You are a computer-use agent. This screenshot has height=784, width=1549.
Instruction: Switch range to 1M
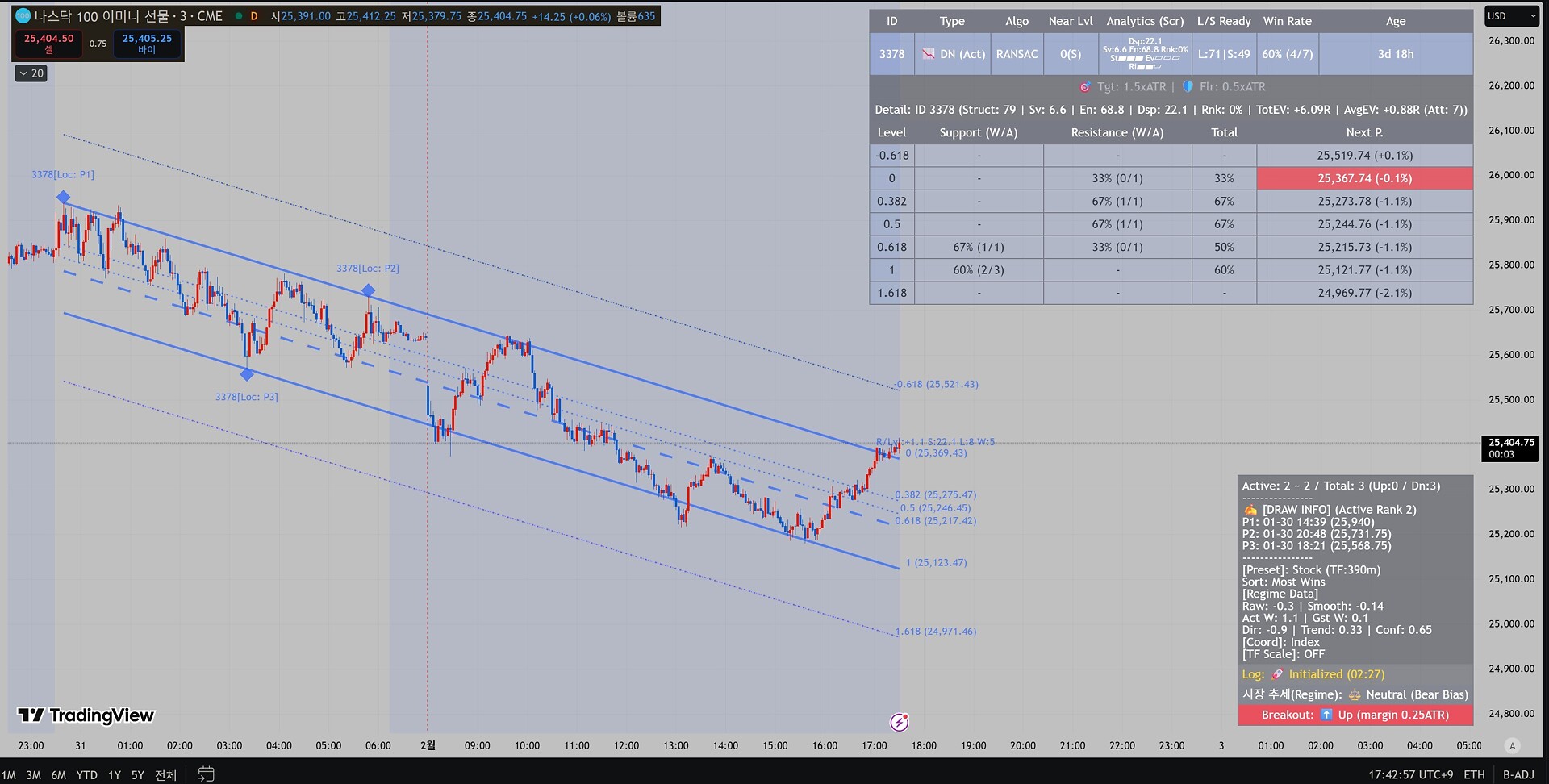point(9,775)
